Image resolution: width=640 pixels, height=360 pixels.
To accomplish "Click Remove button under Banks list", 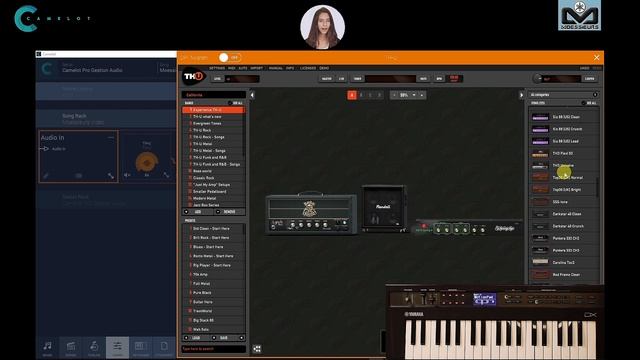I will coord(229,212).
